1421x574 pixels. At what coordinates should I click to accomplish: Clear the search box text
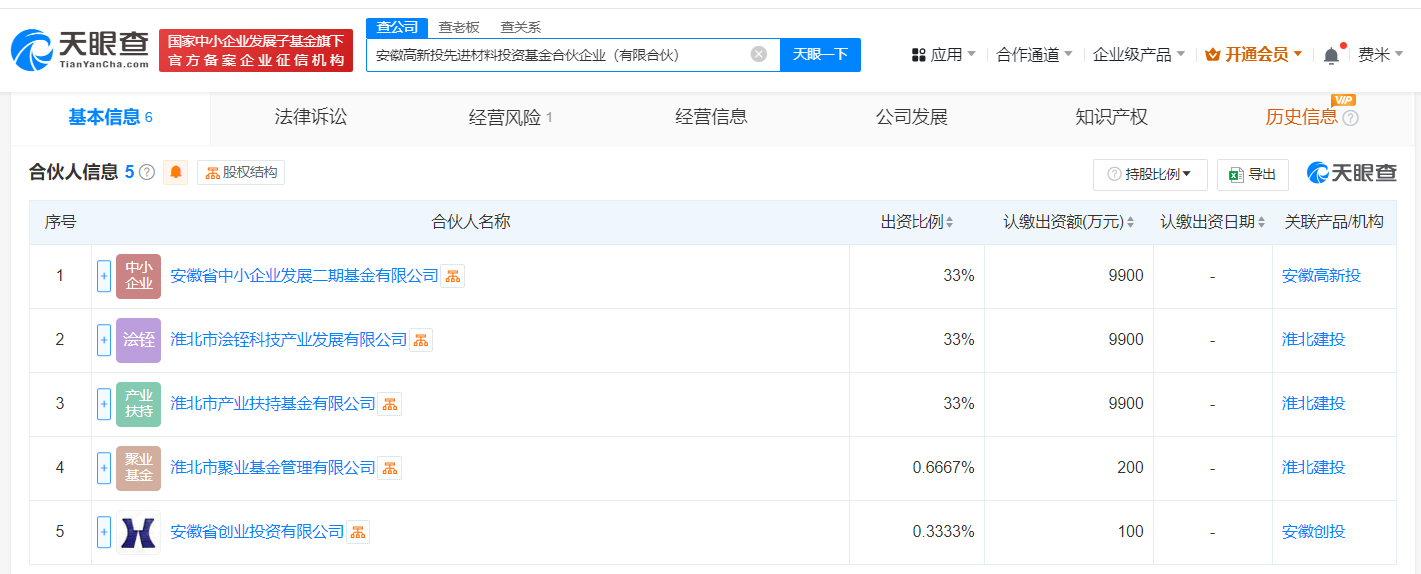[x=759, y=54]
